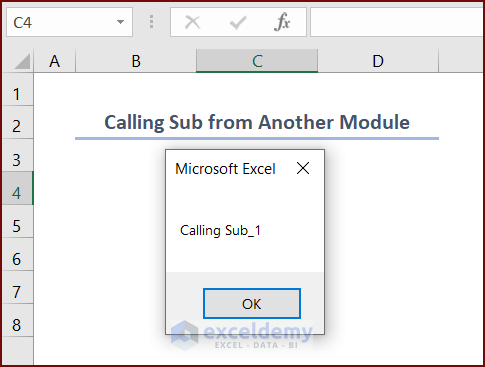The height and width of the screenshot is (367, 485).
Task: Click the Cancel X icon in formula bar
Action: 193,22
